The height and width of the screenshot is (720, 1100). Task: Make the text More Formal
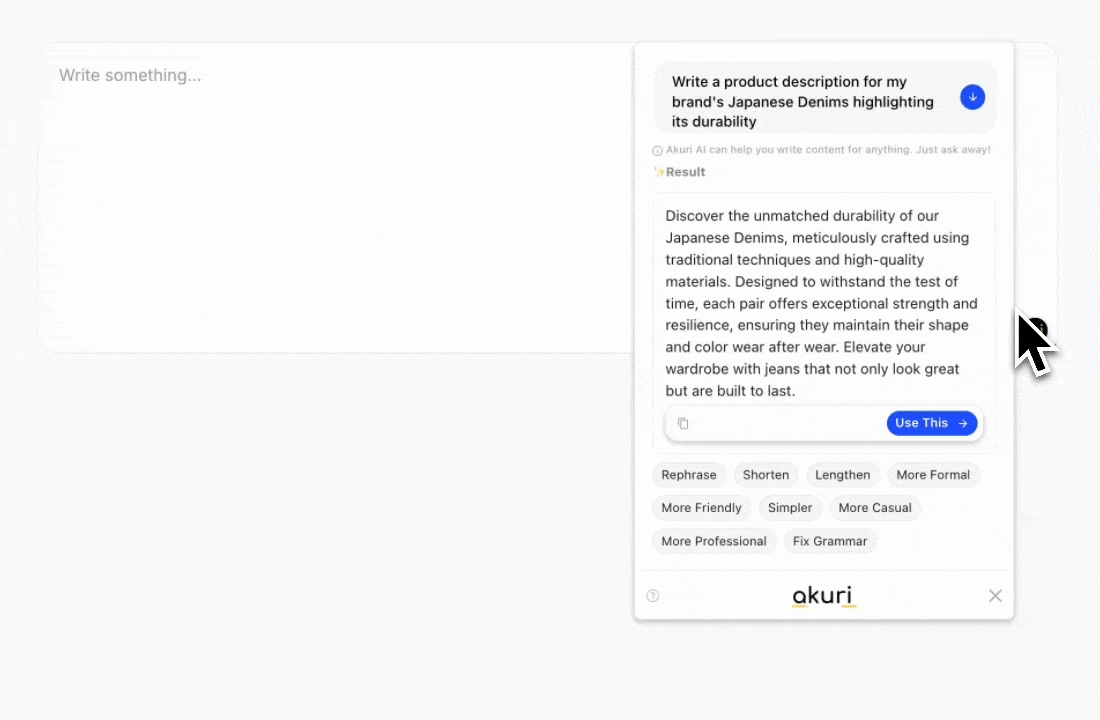coord(933,475)
